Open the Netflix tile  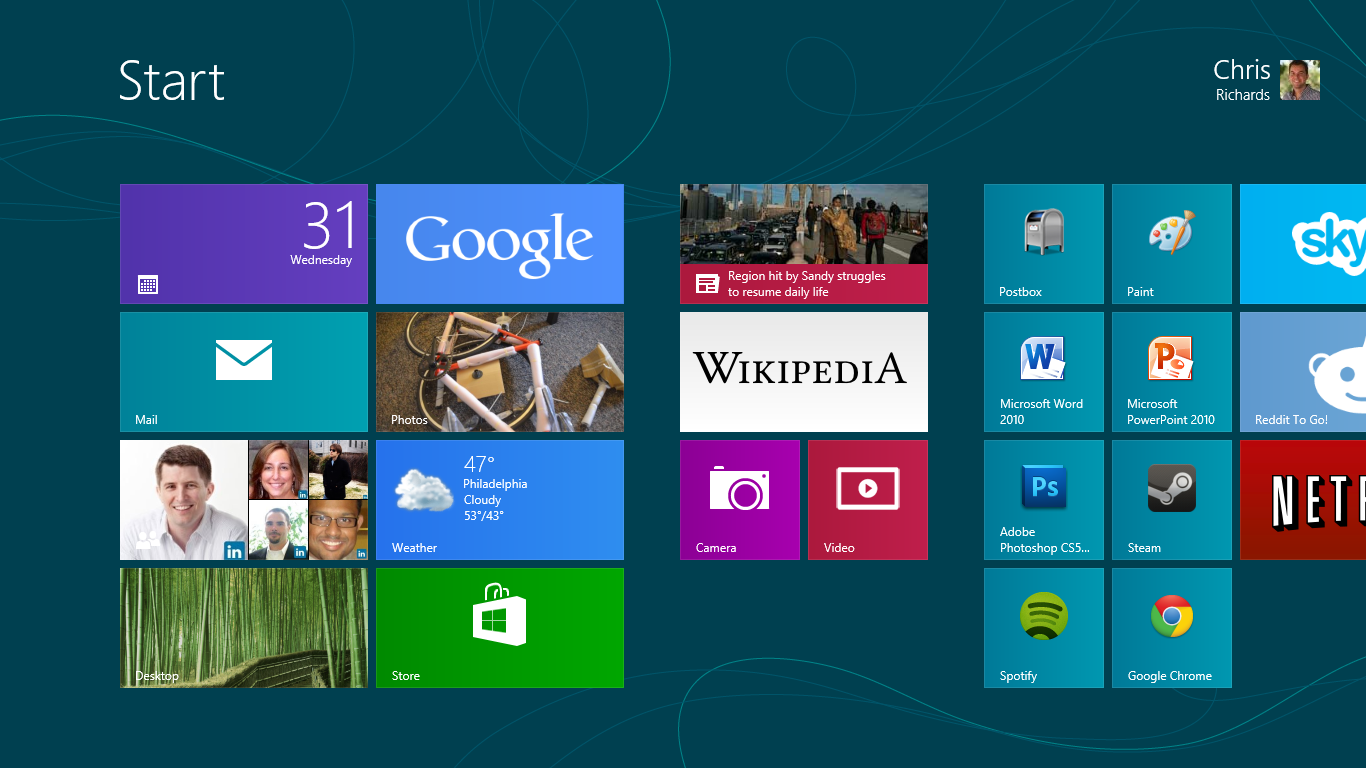point(1303,500)
